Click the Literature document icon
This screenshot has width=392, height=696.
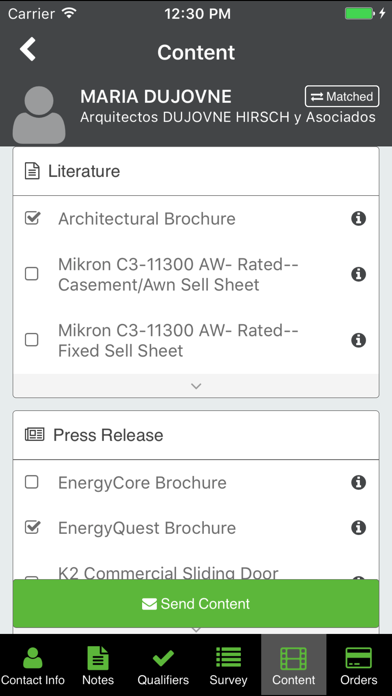click(32, 171)
